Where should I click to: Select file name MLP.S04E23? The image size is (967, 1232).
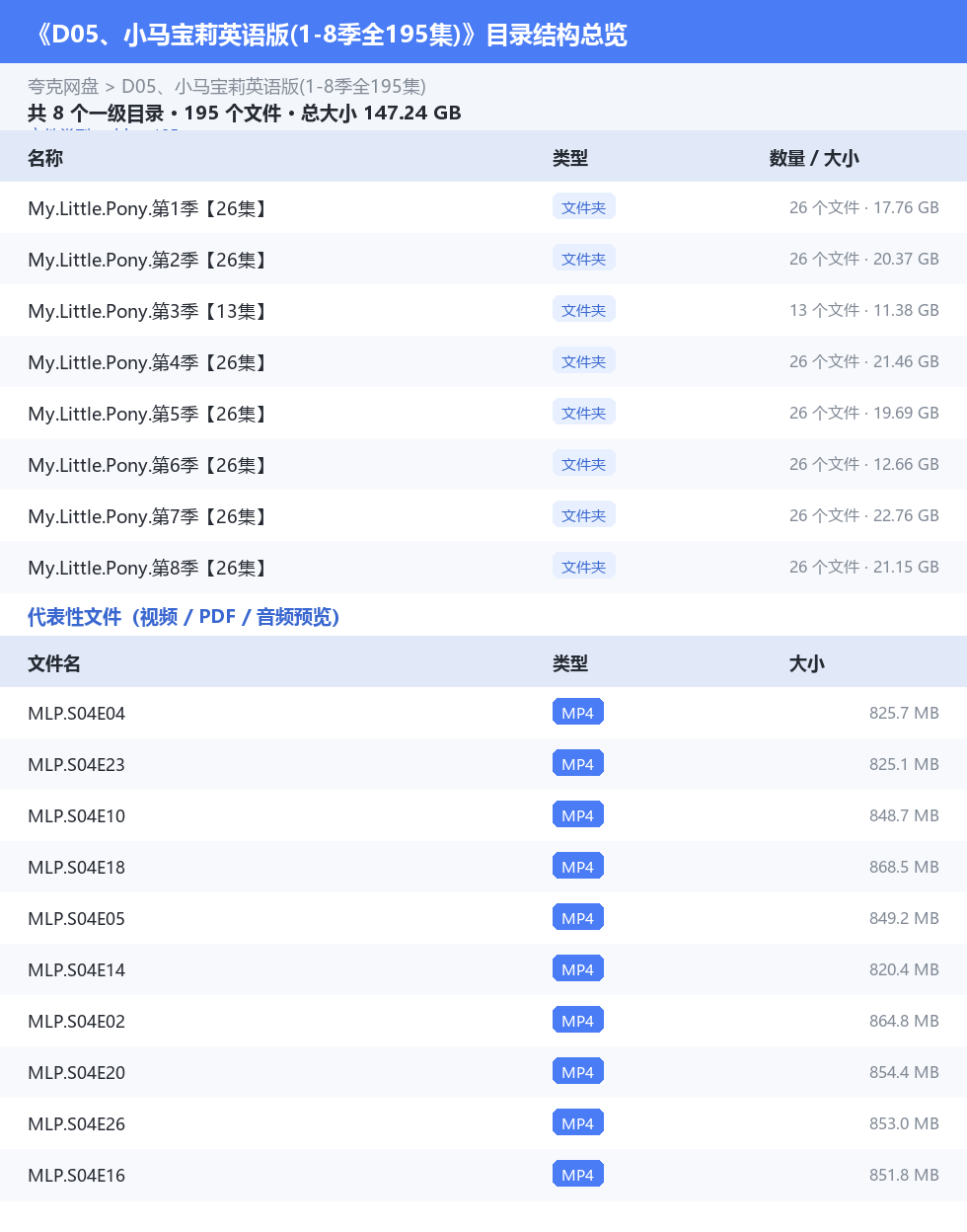coord(77,765)
